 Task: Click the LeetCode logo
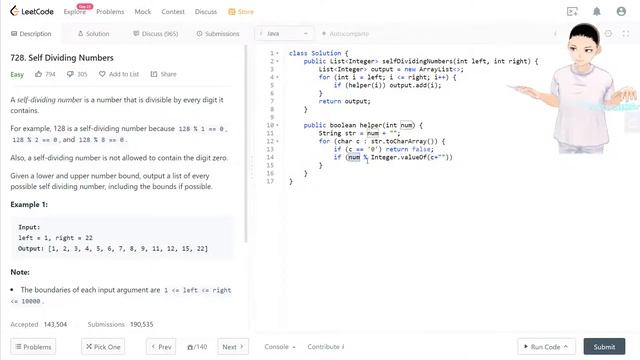click(32, 11)
